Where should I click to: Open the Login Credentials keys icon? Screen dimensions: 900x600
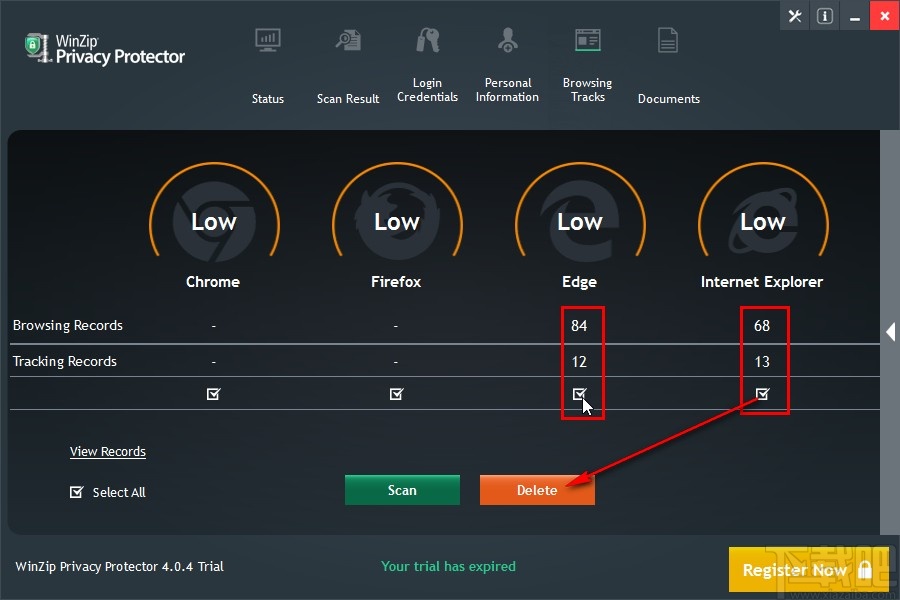coord(428,40)
